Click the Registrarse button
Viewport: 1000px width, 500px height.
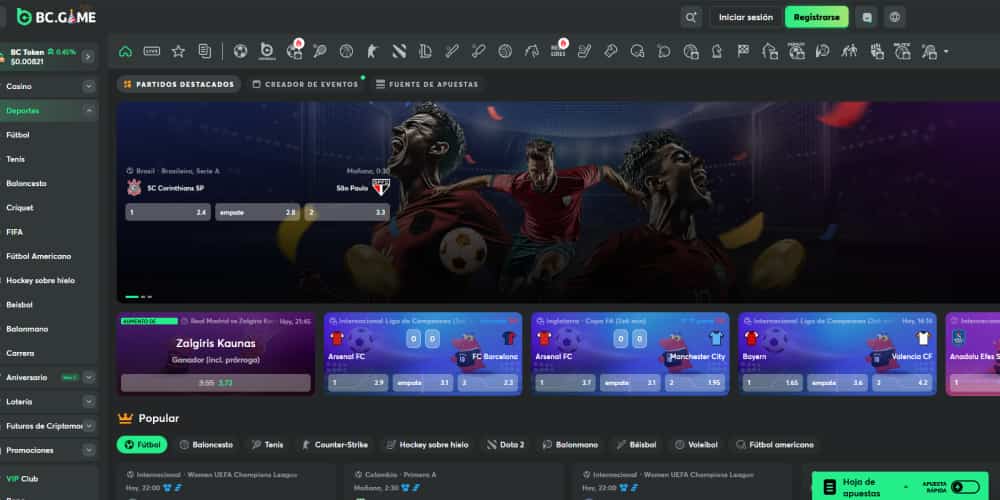[x=816, y=17]
